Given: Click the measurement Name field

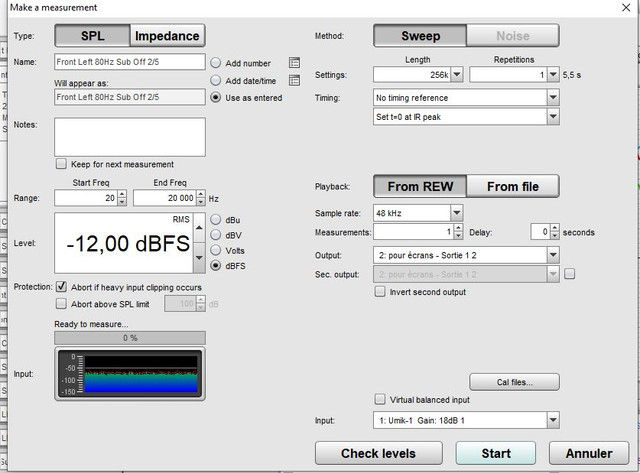Looking at the screenshot, I should pyautogui.click(x=130, y=62).
